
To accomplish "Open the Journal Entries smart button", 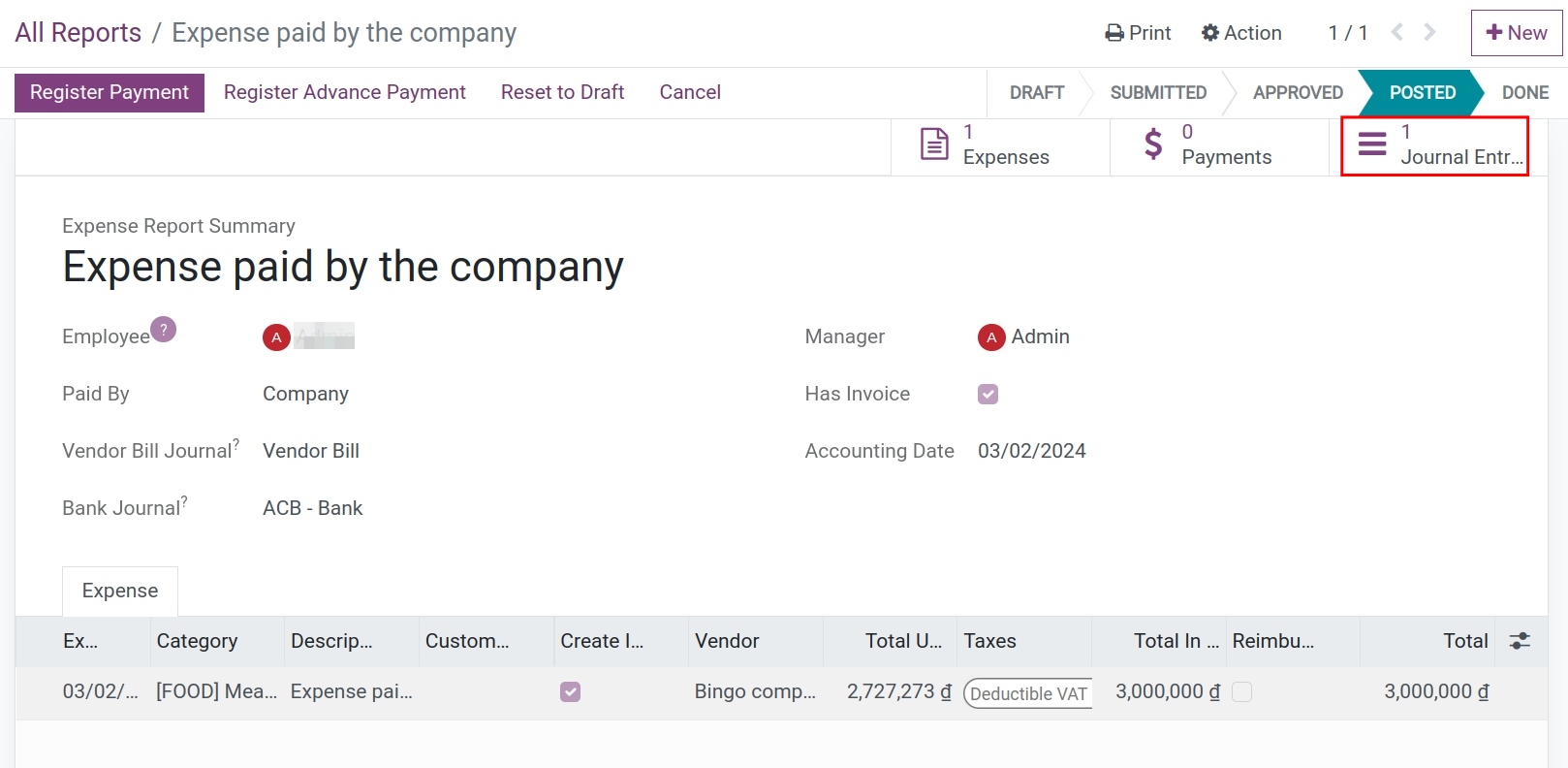I will click(x=1434, y=145).
